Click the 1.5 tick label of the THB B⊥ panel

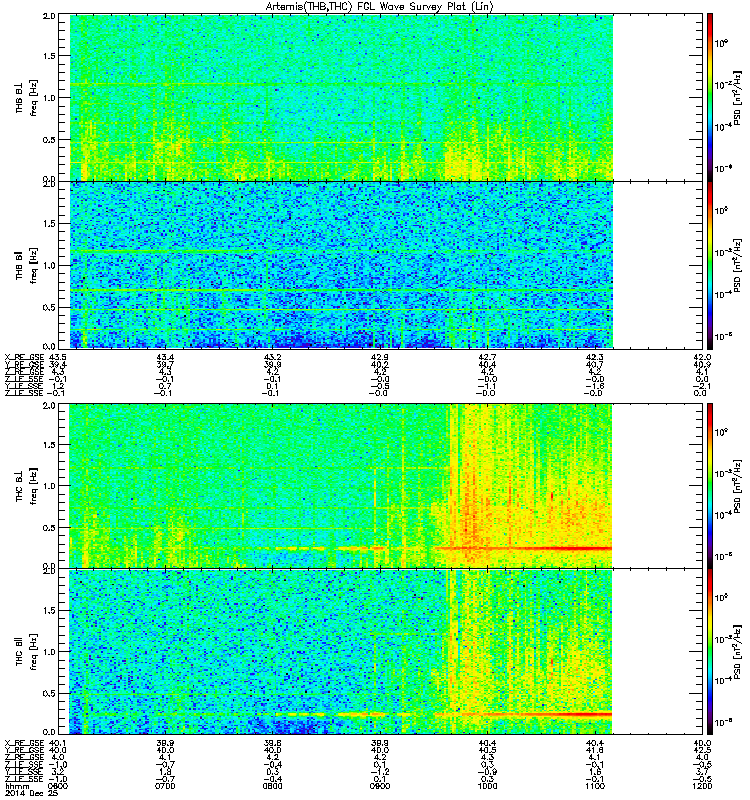49,56
